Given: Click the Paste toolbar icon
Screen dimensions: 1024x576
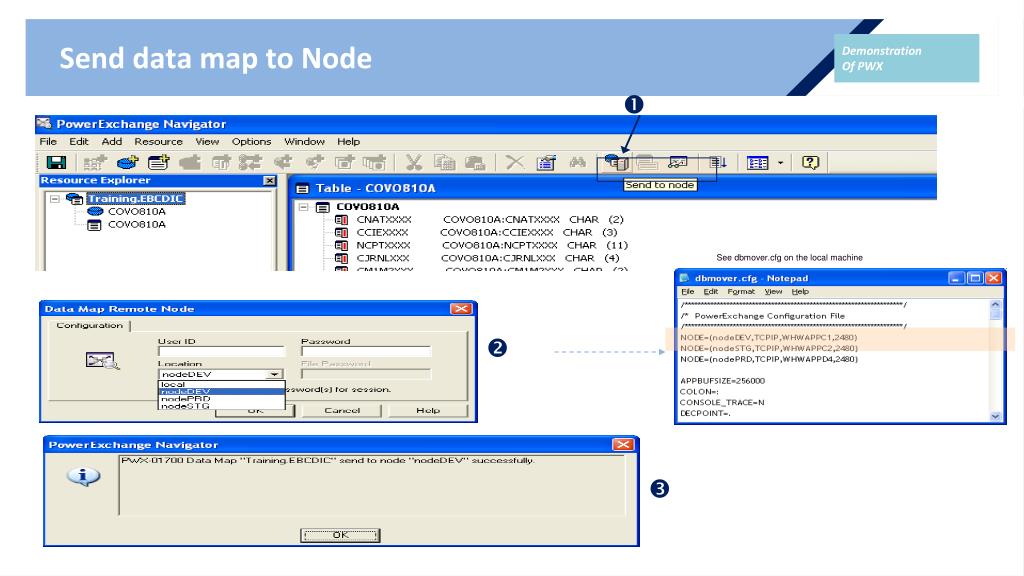Looking at the screenshot, I should (x=475, y=162).
